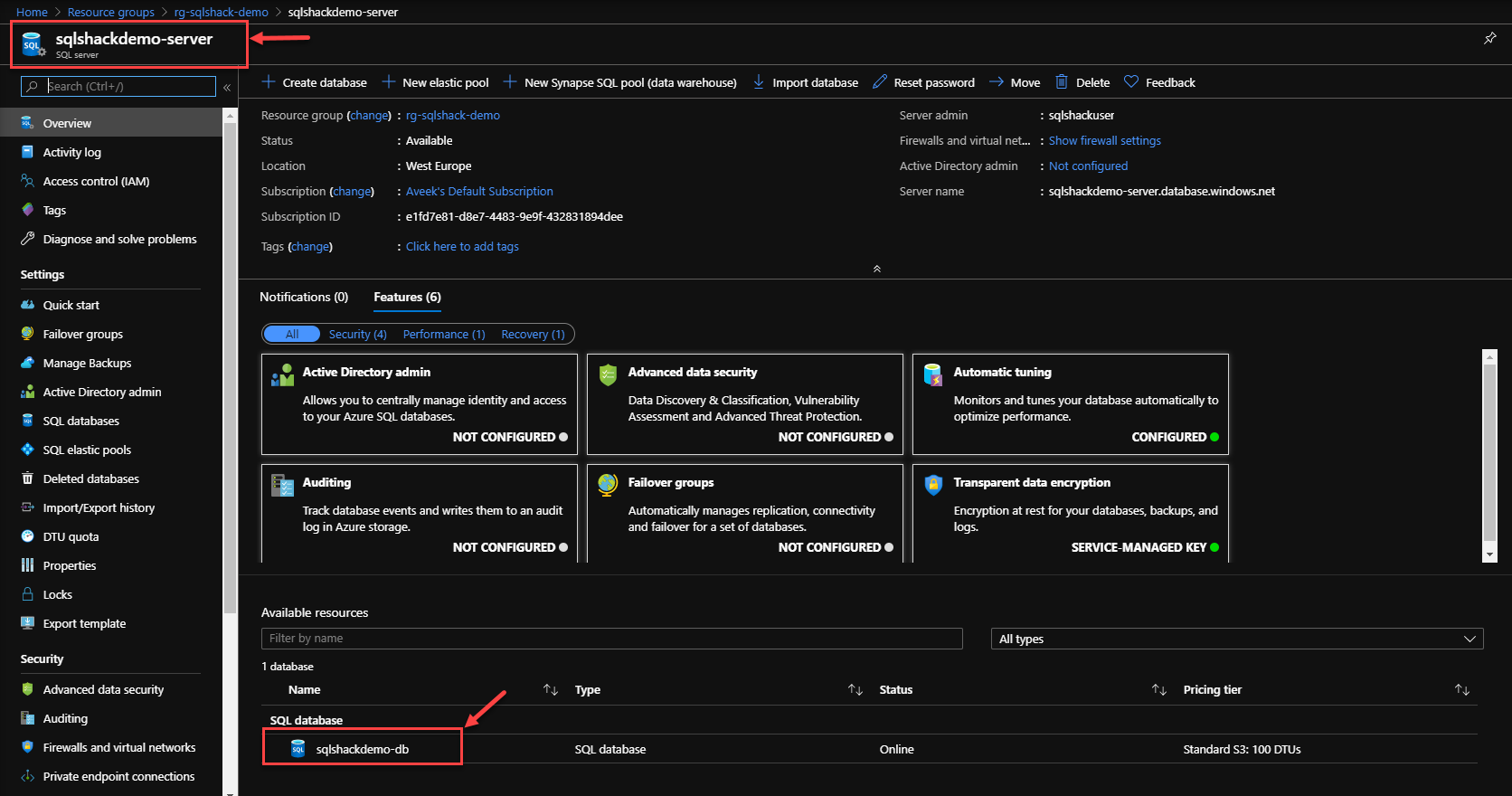
Task: Switch to the Notifications (0) tab
Action: coord(303,297)
